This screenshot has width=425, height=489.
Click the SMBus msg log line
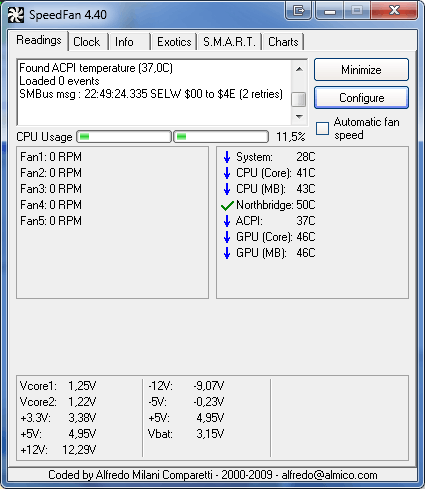point(151,94)
